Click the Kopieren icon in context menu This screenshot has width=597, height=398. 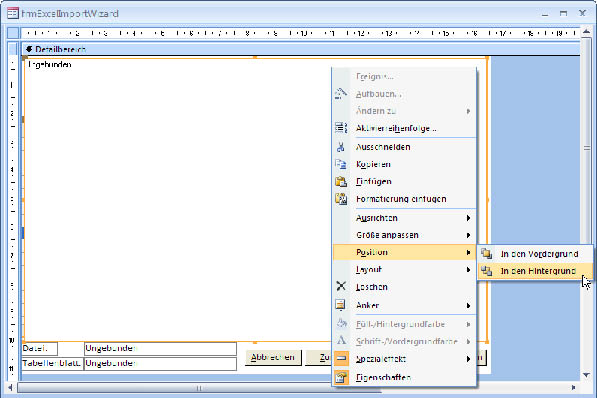[x=341, y=164]
